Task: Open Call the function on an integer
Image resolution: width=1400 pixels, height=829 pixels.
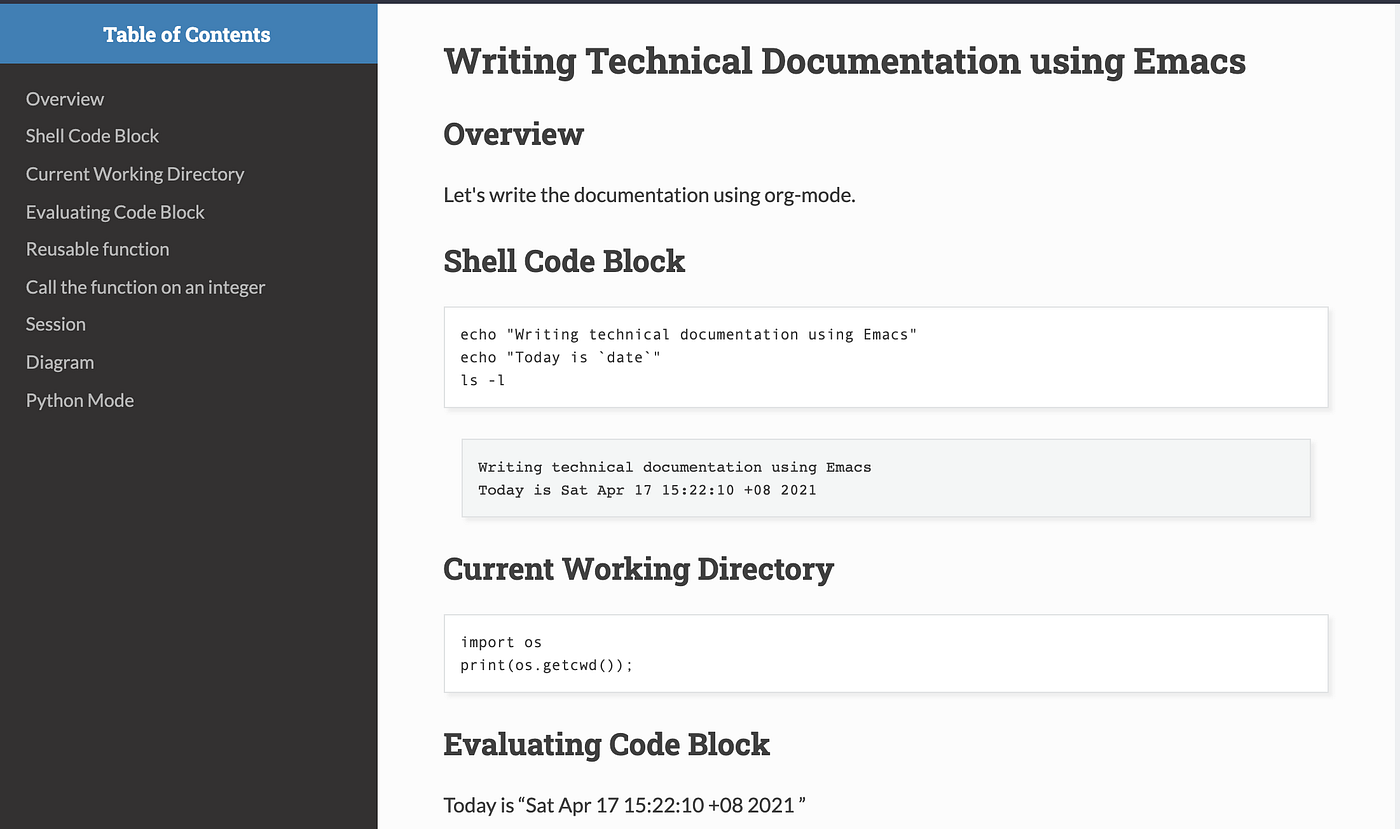Action: 145,287
